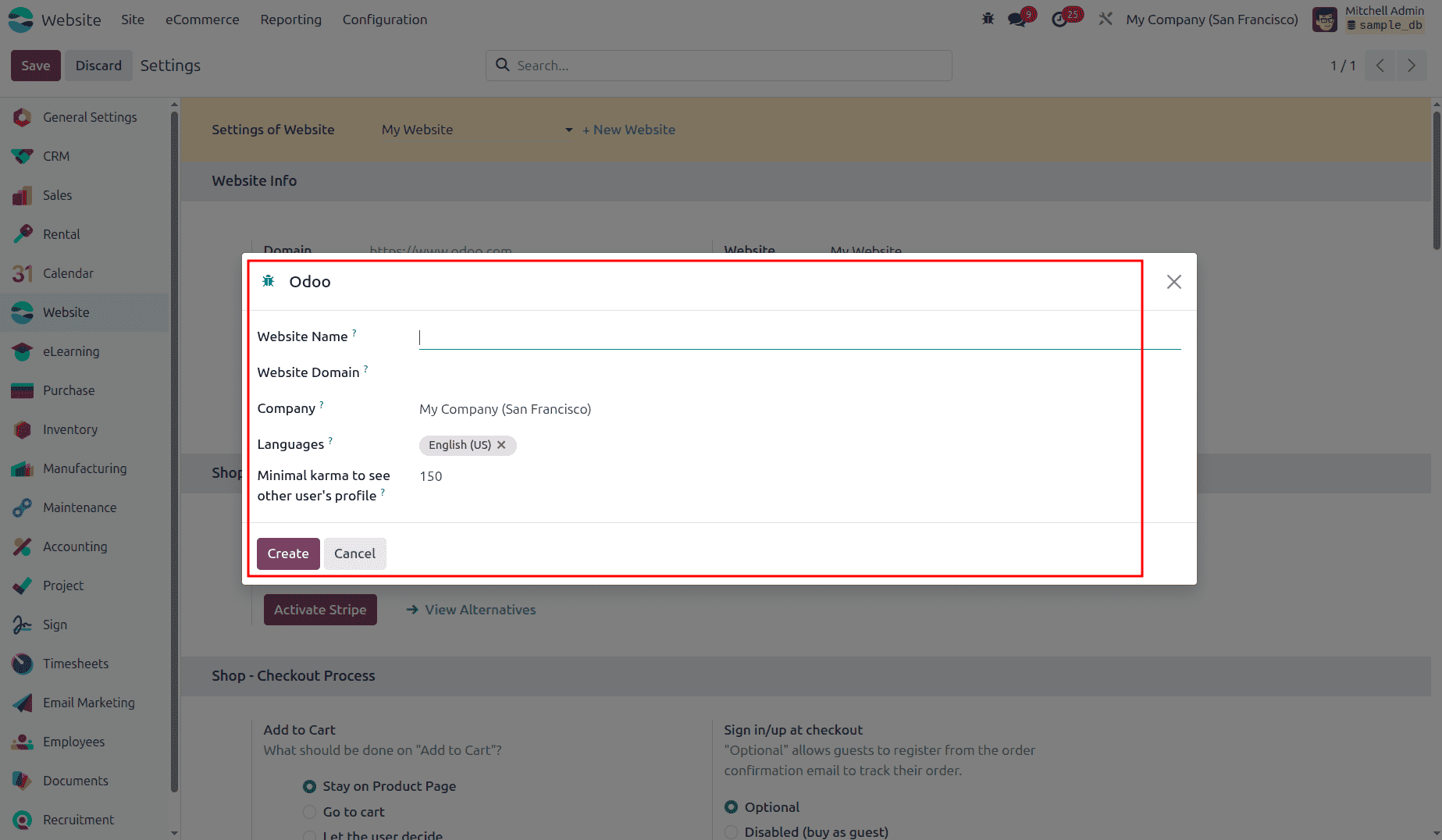This screenshot has width=1442, height=840.
Task: Click the + New Website link
Action: point(628,130)
